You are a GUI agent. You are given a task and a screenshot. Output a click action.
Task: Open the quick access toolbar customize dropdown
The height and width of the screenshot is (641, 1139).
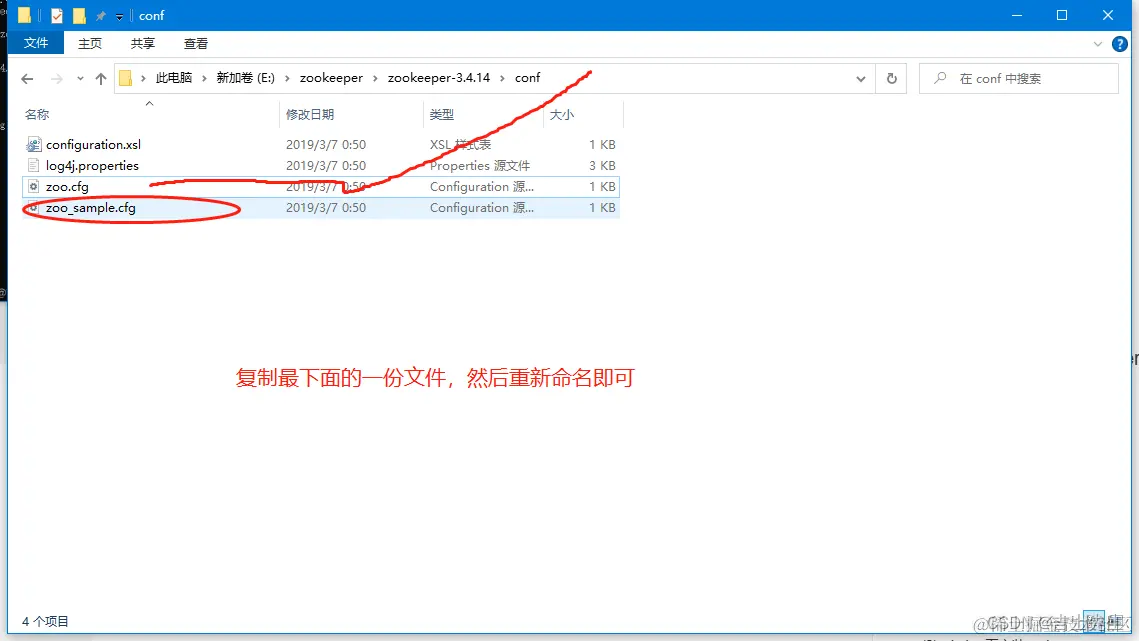tap(119, 16)
